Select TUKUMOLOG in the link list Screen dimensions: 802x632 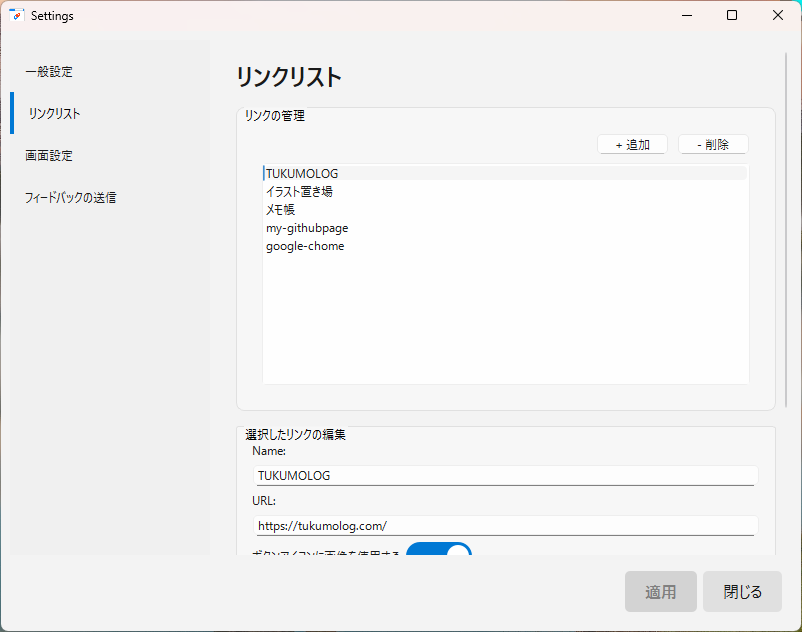point(505,173)
